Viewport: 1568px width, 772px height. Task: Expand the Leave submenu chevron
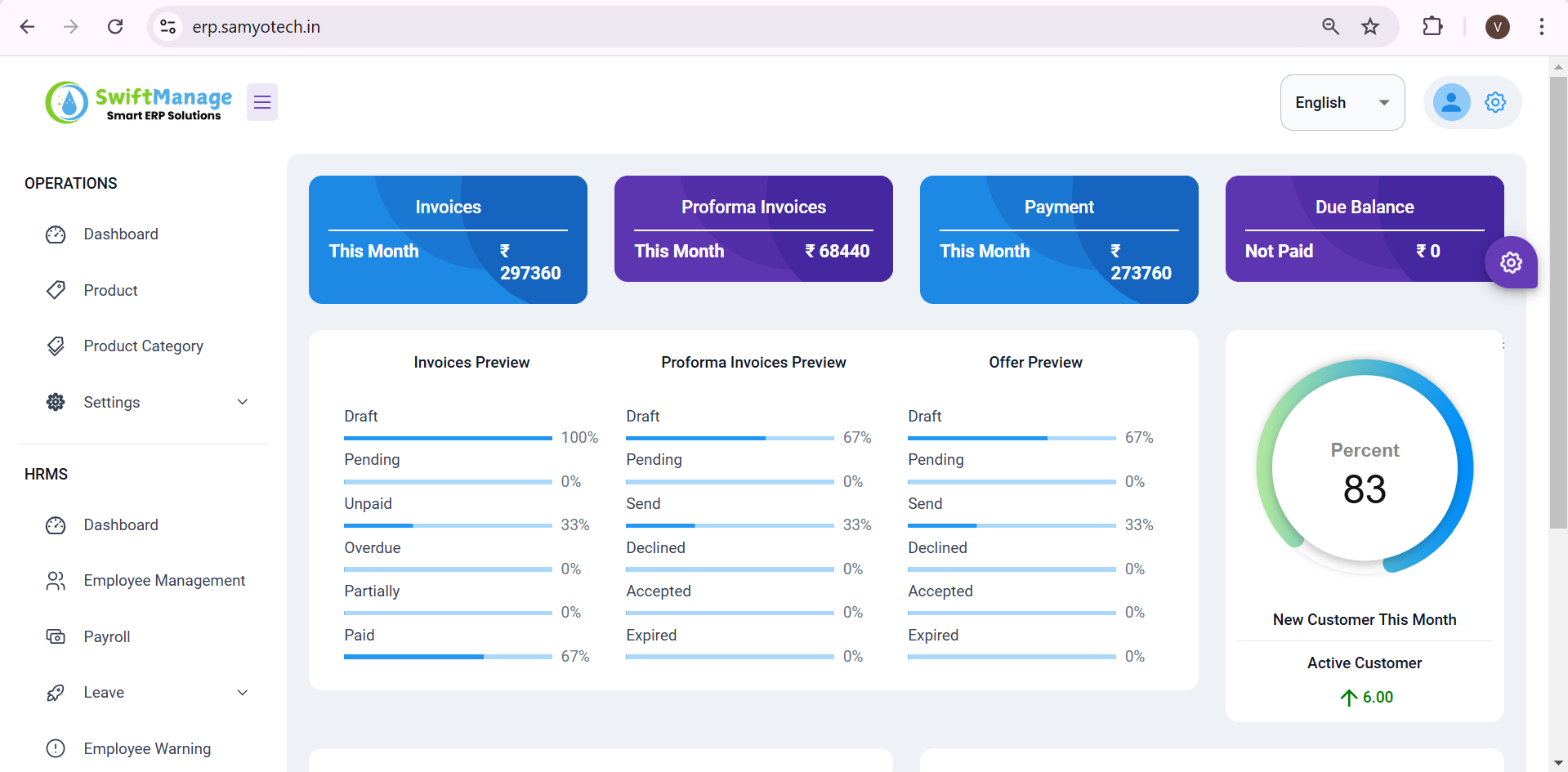(x=243, y=693)
